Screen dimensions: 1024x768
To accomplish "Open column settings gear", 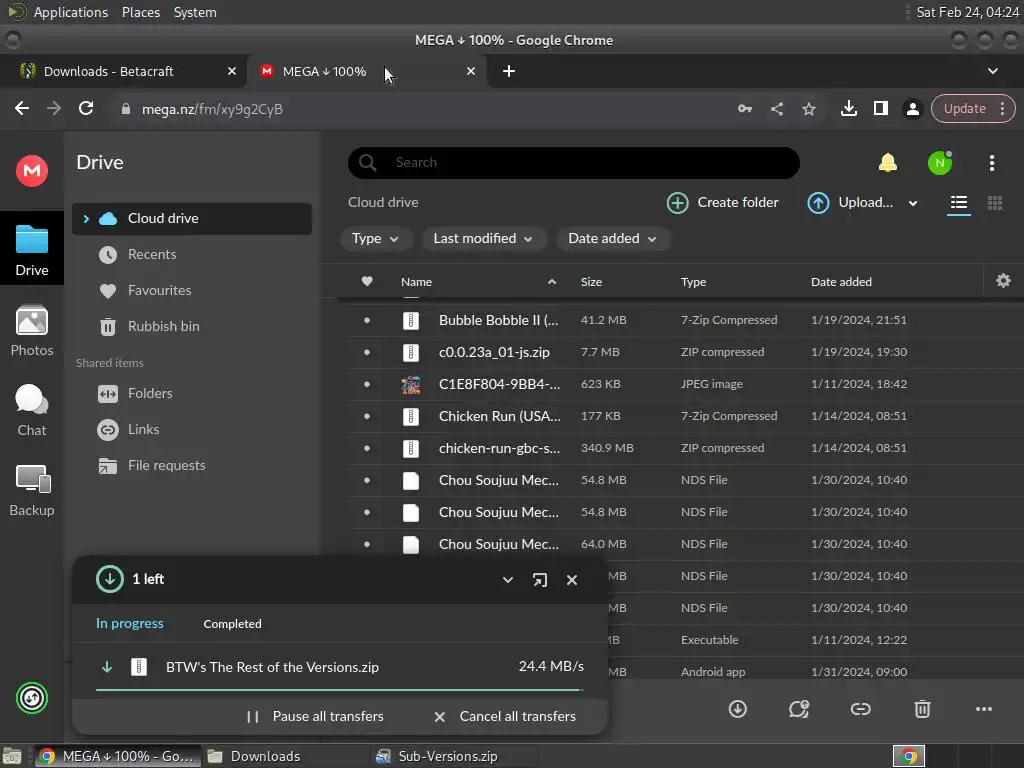I will click(x=1003, y=281).
